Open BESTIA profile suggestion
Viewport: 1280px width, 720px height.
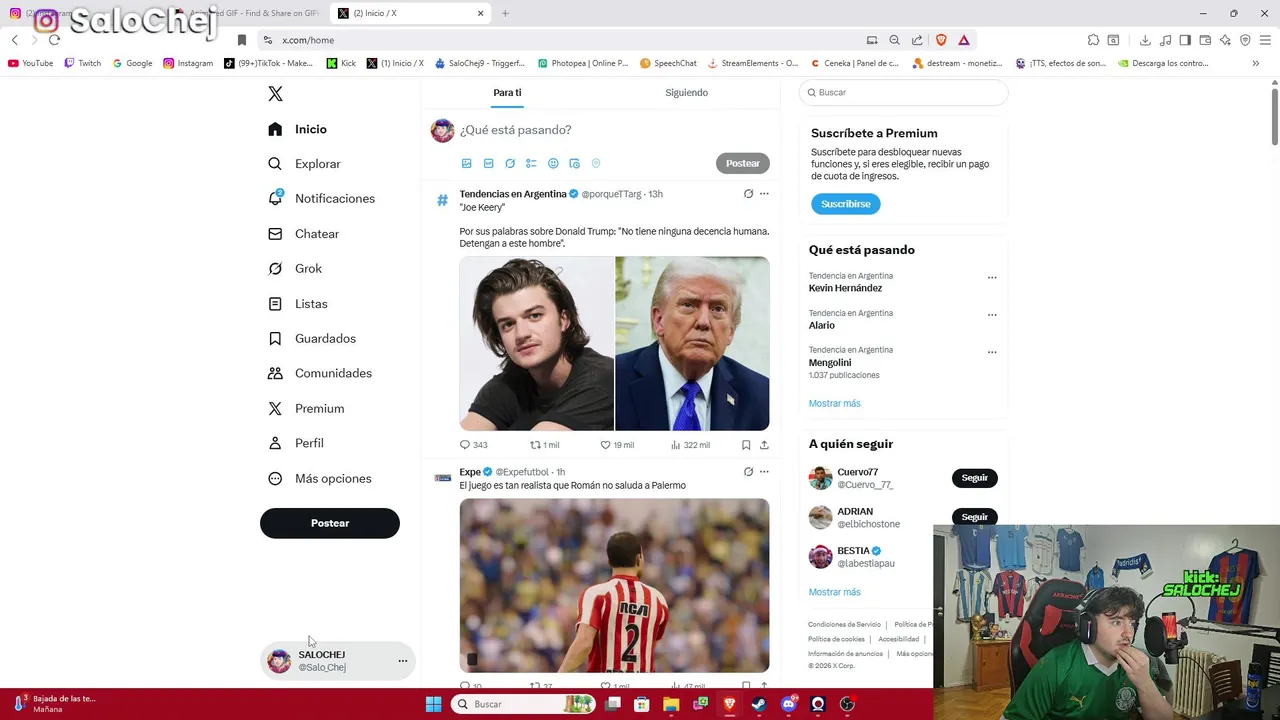point(865,557)
